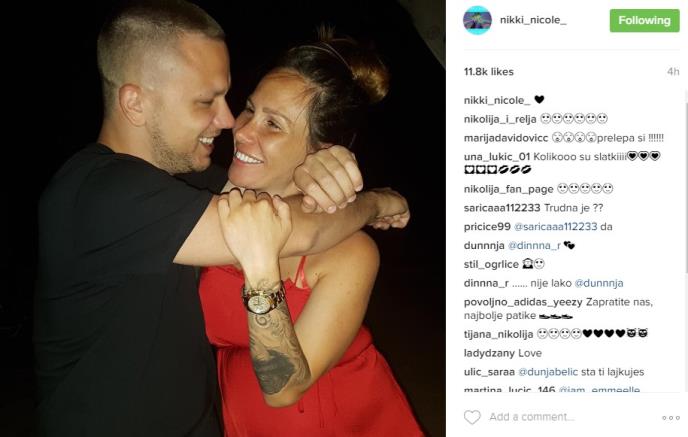Open the three-dot more options menu
This screenshot has height=437, width=688.
pos(671,418)
